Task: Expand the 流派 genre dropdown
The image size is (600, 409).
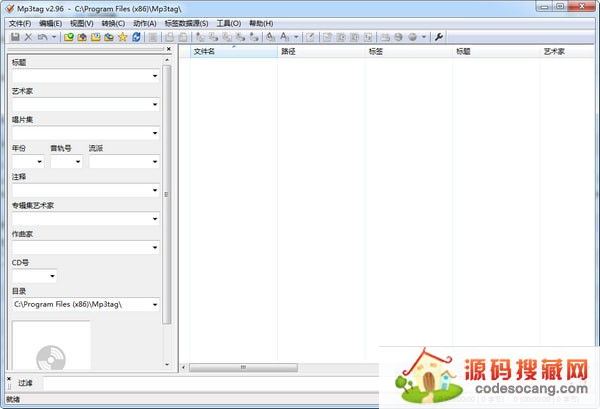Action: (155, 161)
